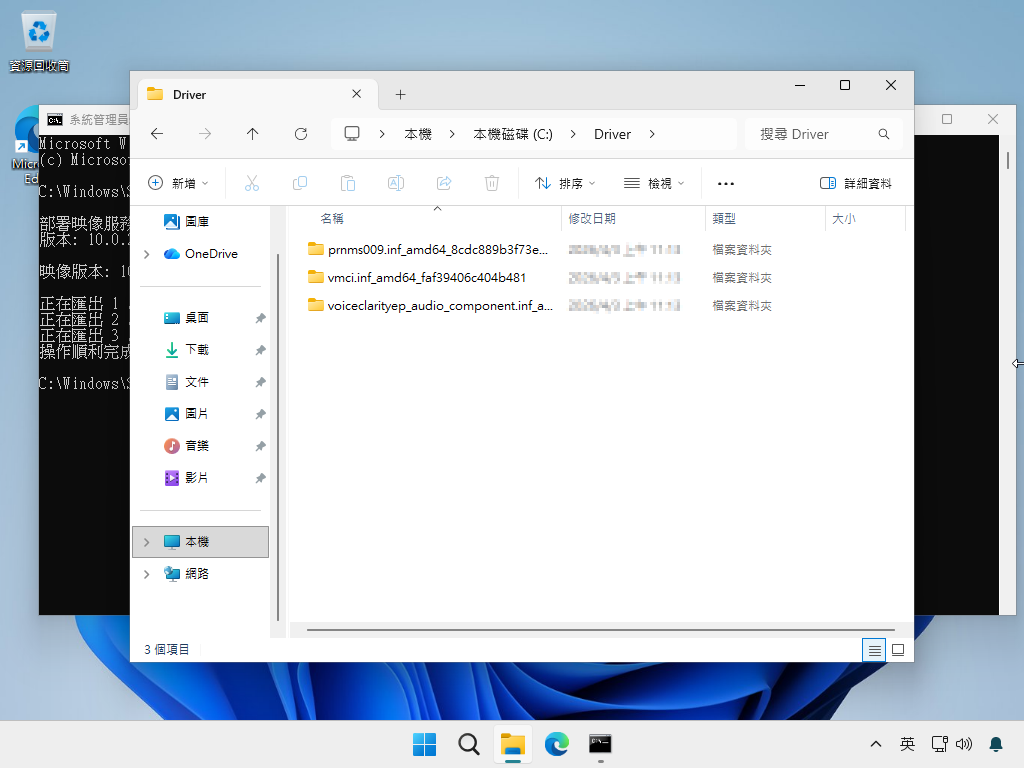Click the Delete icon on the toolbar
Screen dimensions: 1024x768
(490, 183)
